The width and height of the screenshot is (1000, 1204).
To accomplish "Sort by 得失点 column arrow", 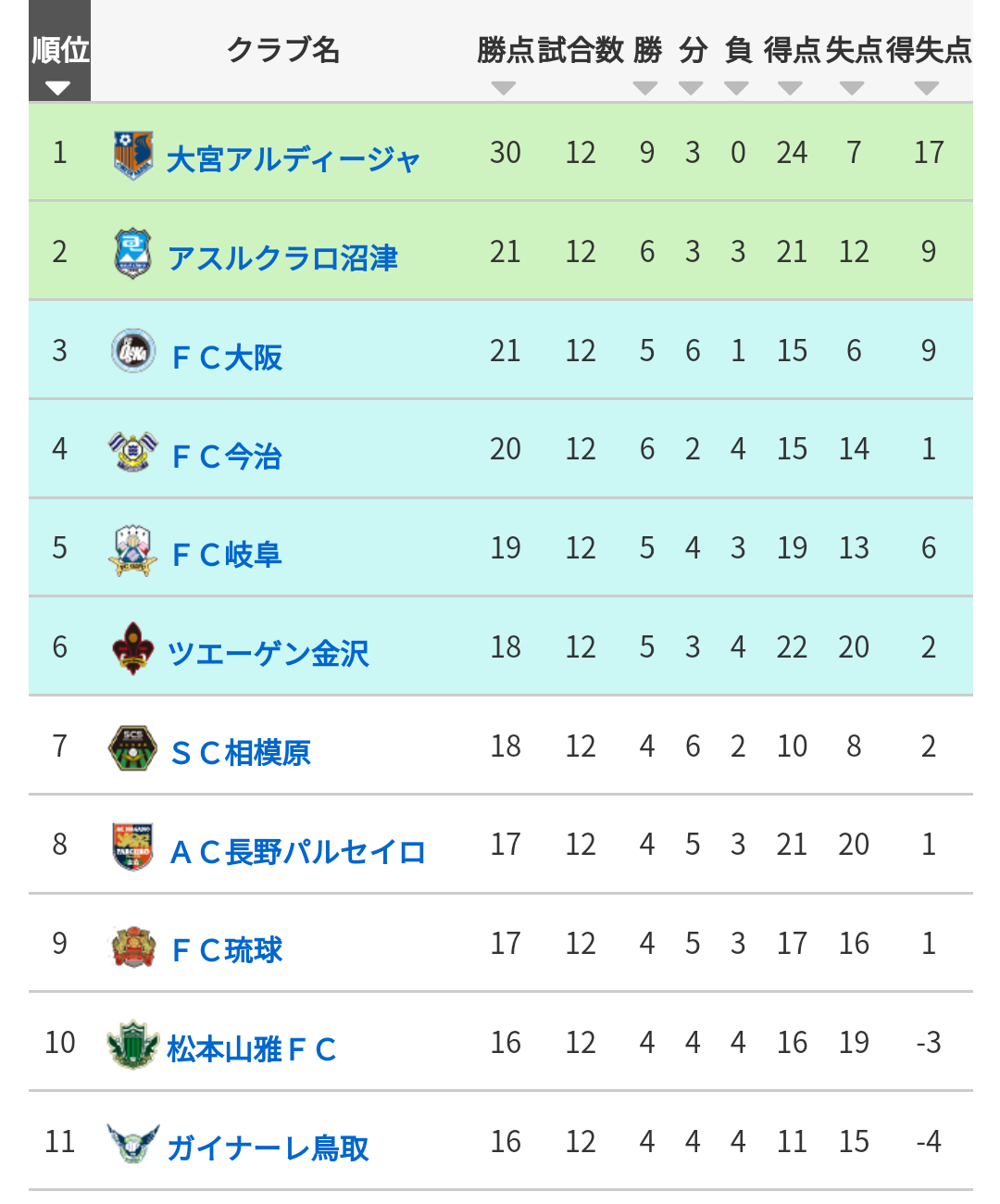I will pyautogui.click(x=927, y=88).
